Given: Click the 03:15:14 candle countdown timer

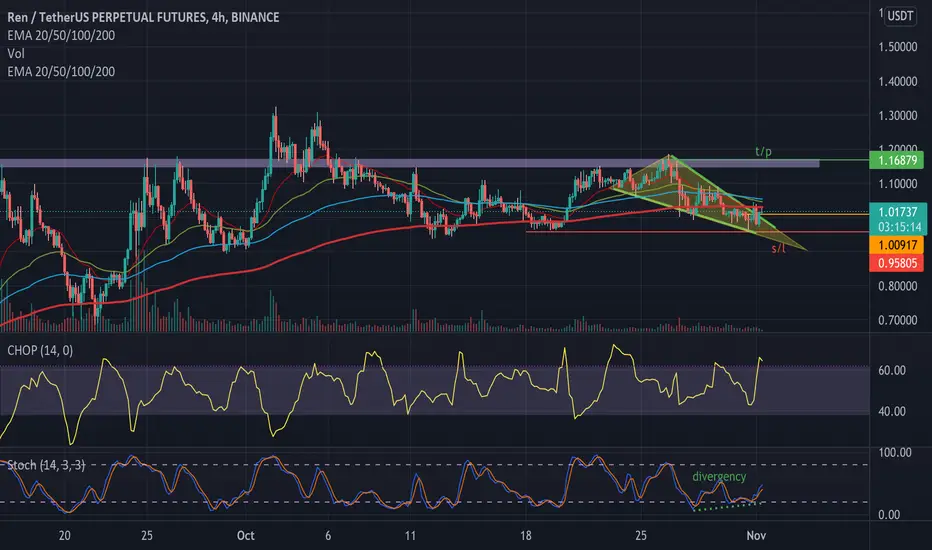Looking at the screenshot, I should pos(900,227).
